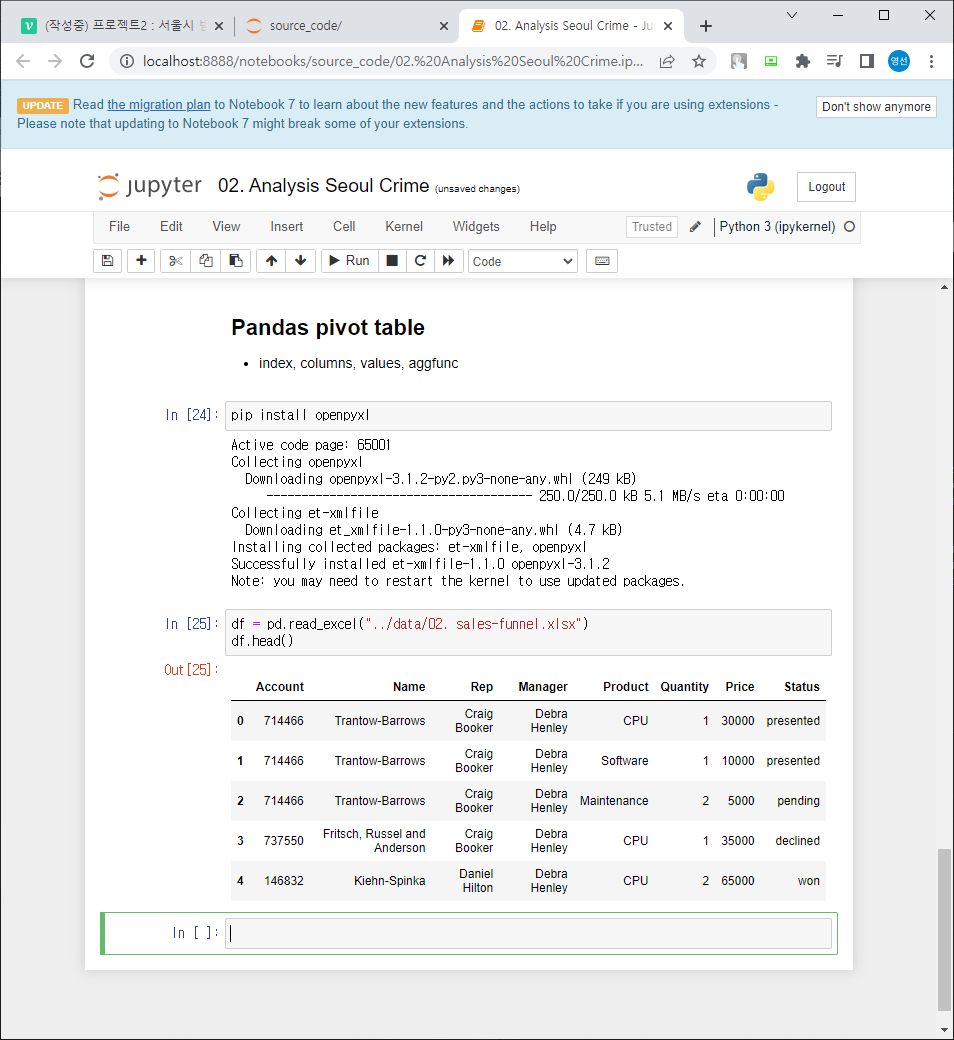
Task: Click the scrollbar up arrow
Action: click(x=944, y=288)
